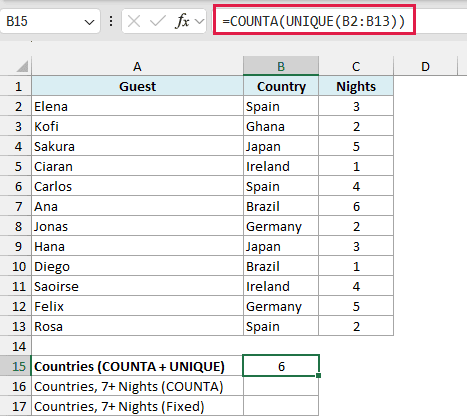The width and height of the screenshot is (467, 416).
Task: Select the Countries, 7+ Nights (Fixed) label
Action: tap(137, 406)
